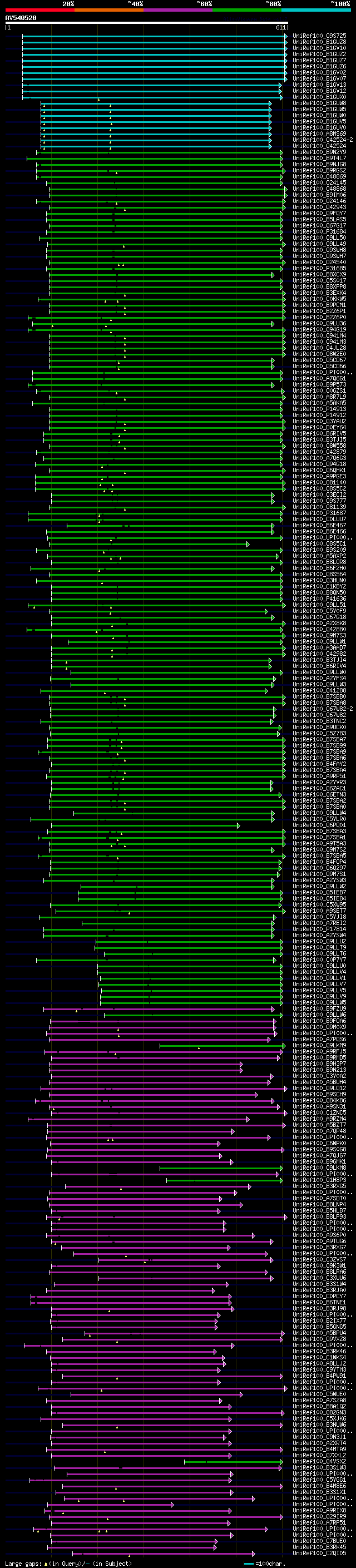Select the UniRef100_B9T4L7 label
356x1568 pixels.
coord(319,159)
